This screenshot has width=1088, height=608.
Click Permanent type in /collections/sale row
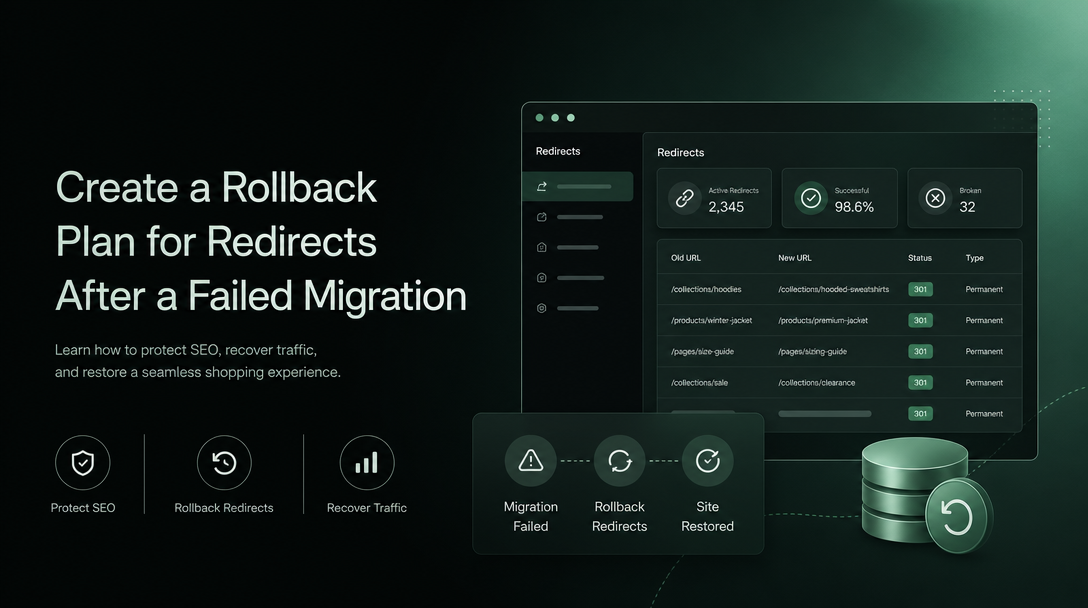coord(984,383)
